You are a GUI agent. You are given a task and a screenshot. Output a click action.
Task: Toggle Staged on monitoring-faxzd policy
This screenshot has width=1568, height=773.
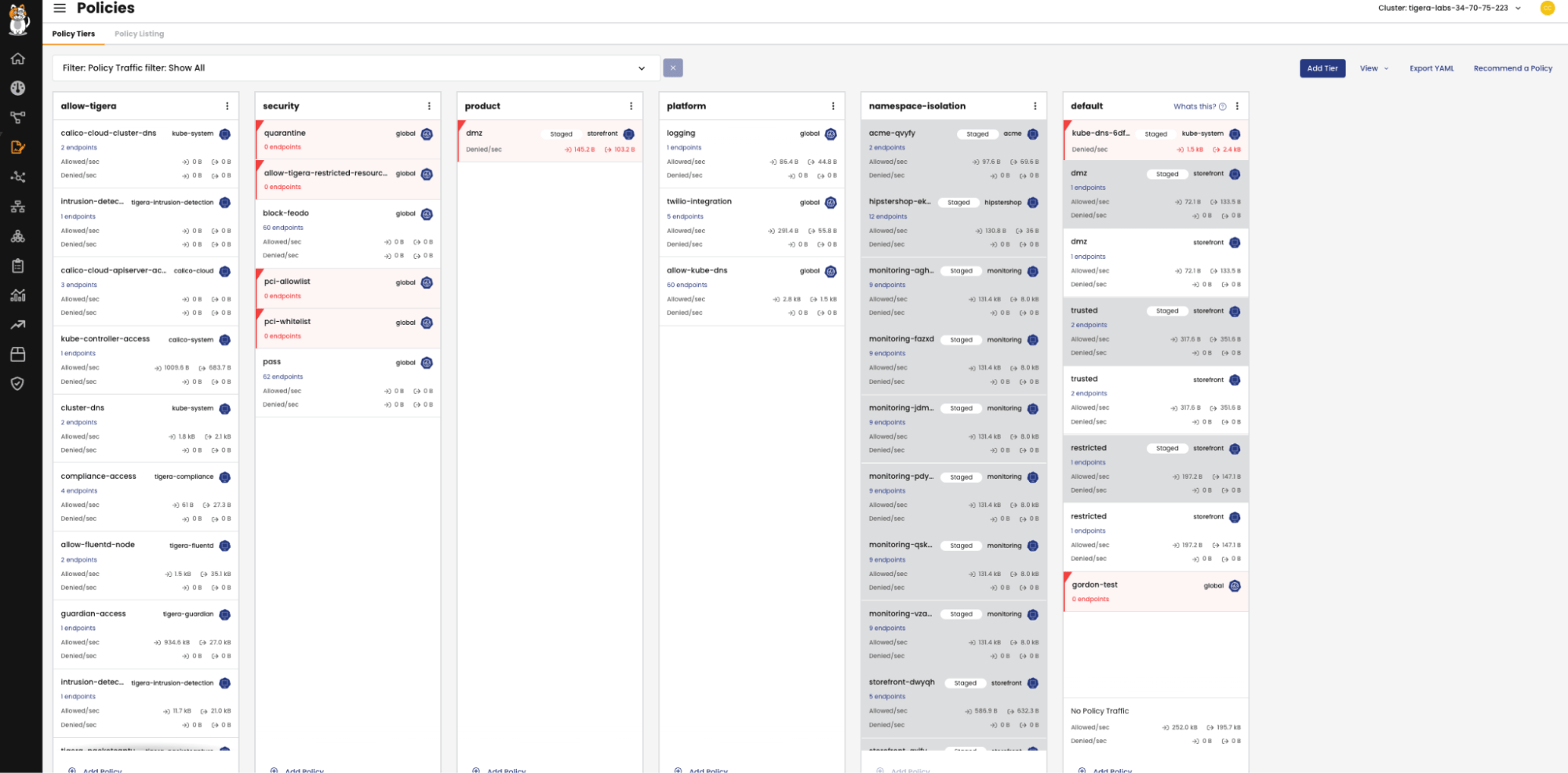tap(960, 339)
